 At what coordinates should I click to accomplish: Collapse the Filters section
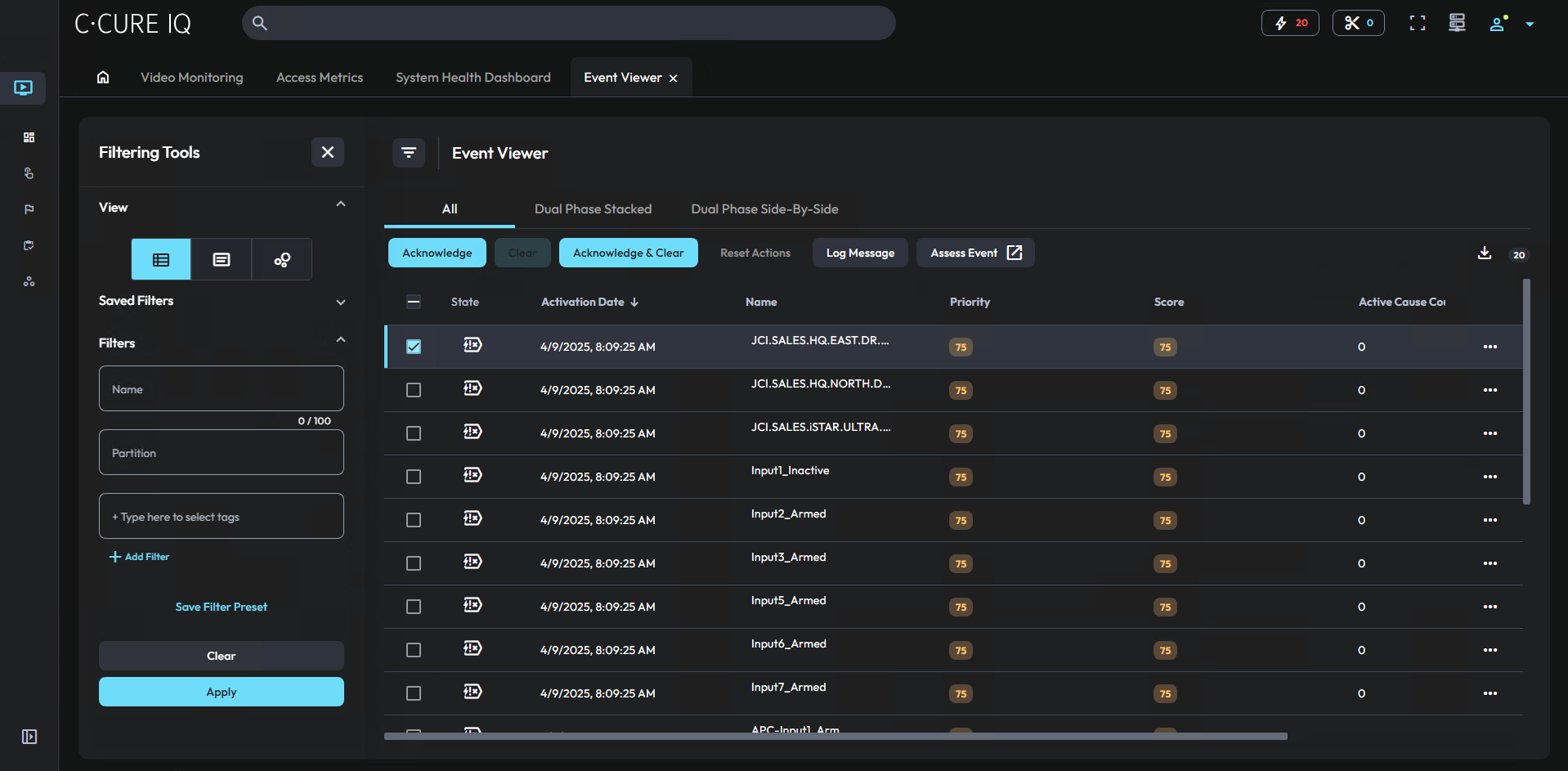point(341,339)
